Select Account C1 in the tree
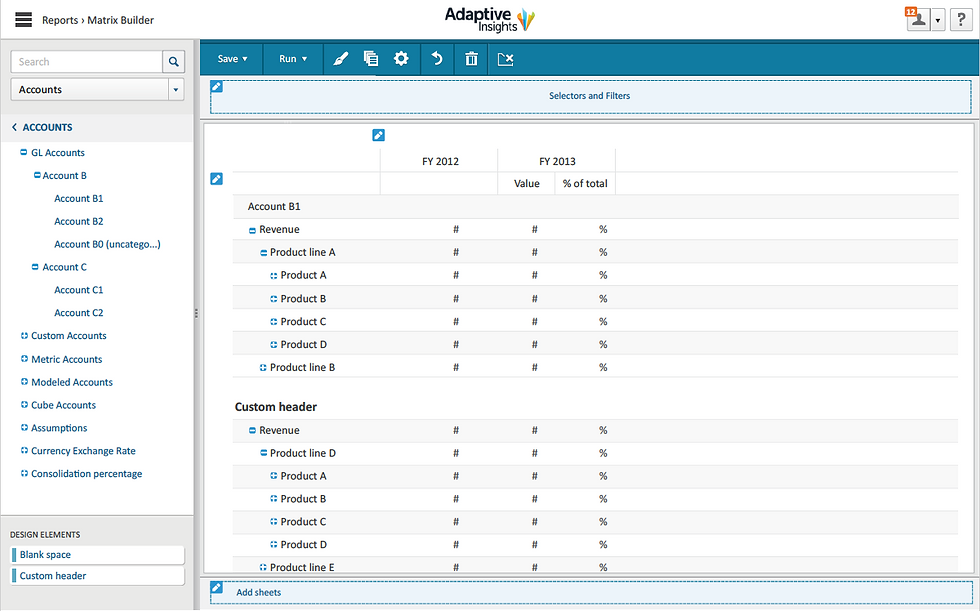980x611 pixels. click(x=79, y=290)
